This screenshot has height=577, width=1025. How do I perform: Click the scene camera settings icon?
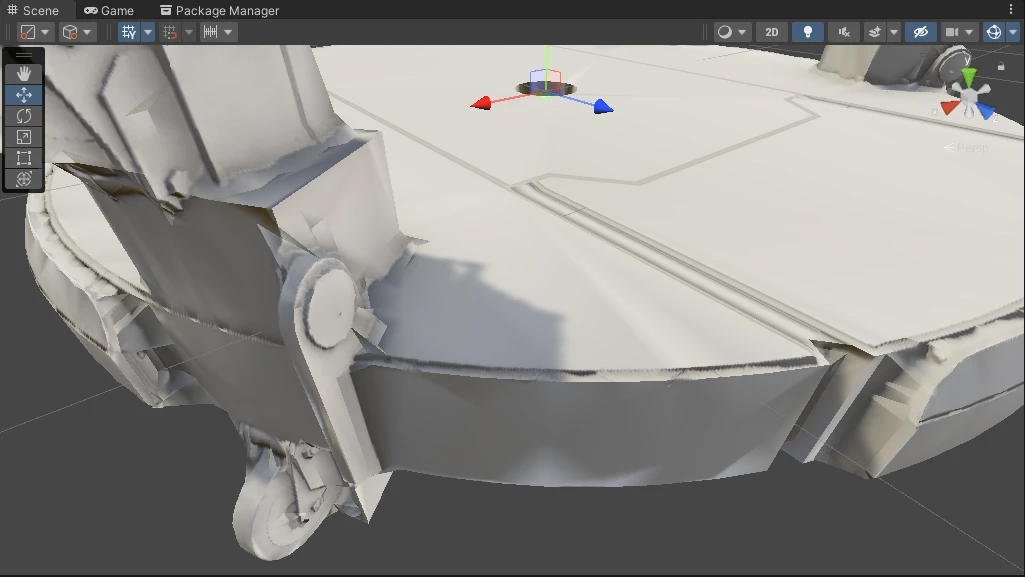(x=952, y=32)
